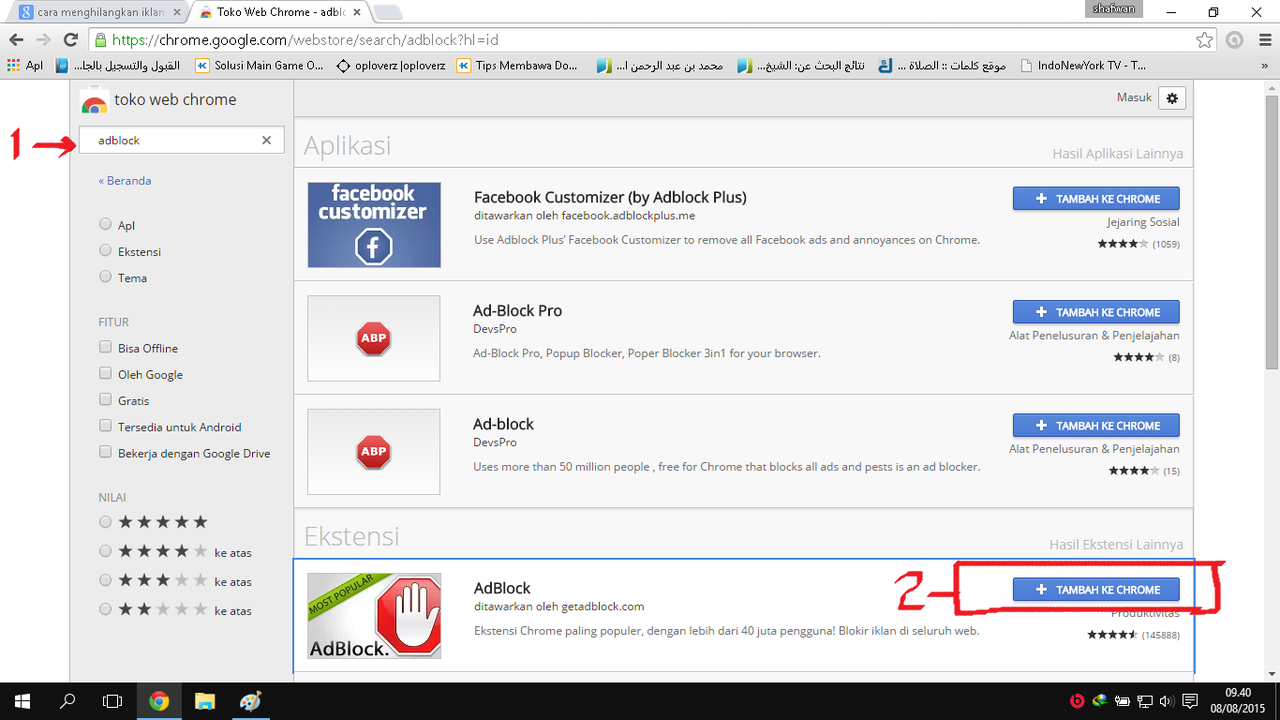Image resolution: width=1280 pixels, height=720 pixels.
Task: Check Tersedia untuk Android
Action: click(106, 426)
